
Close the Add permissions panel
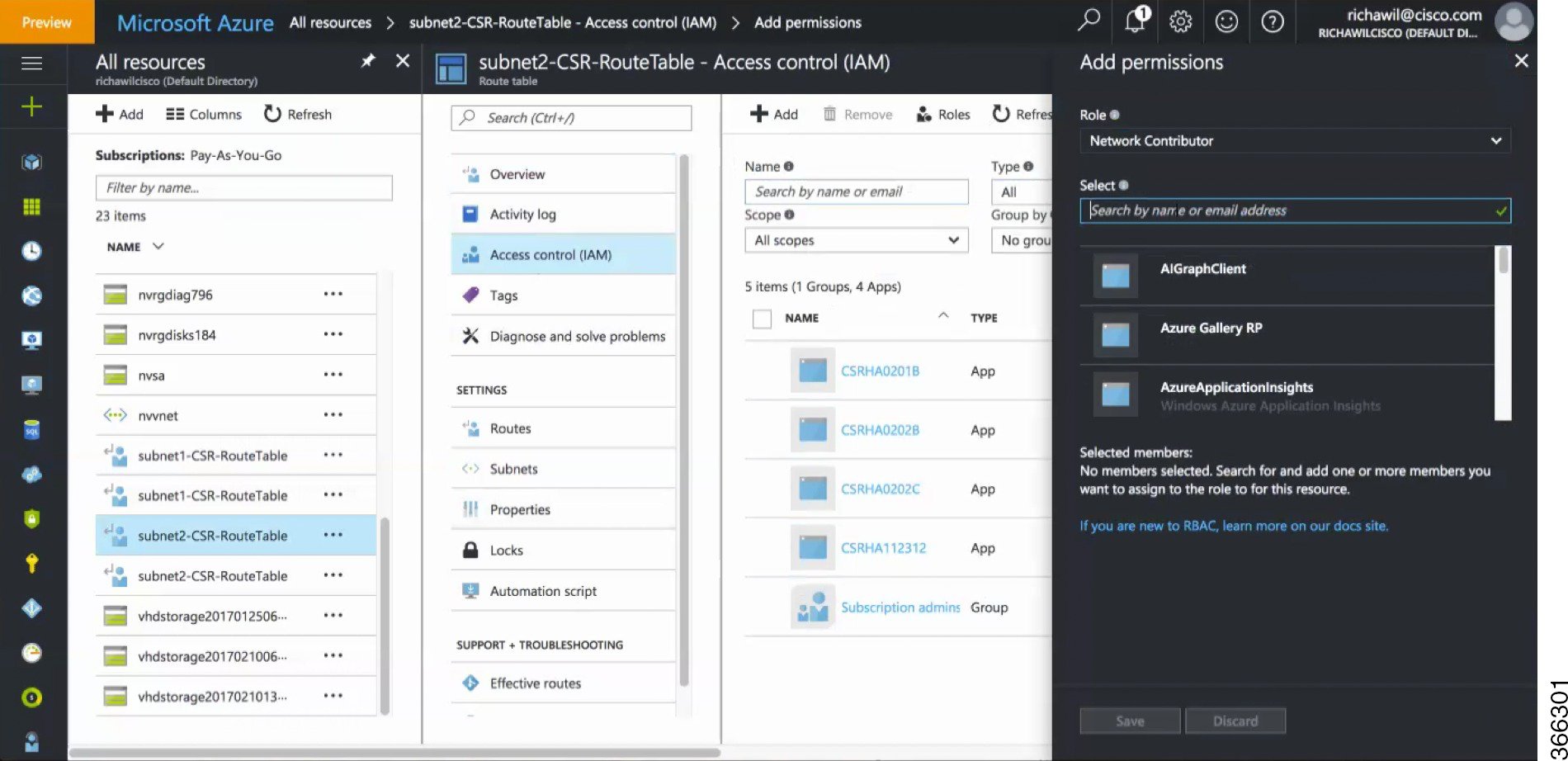coord(1522,61)
